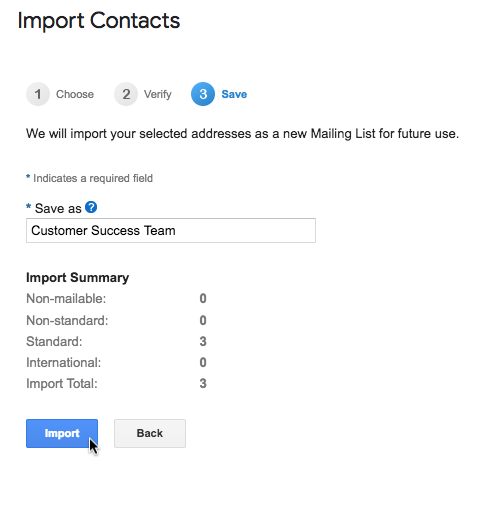Click the Save as field label

tap(58, 208)
